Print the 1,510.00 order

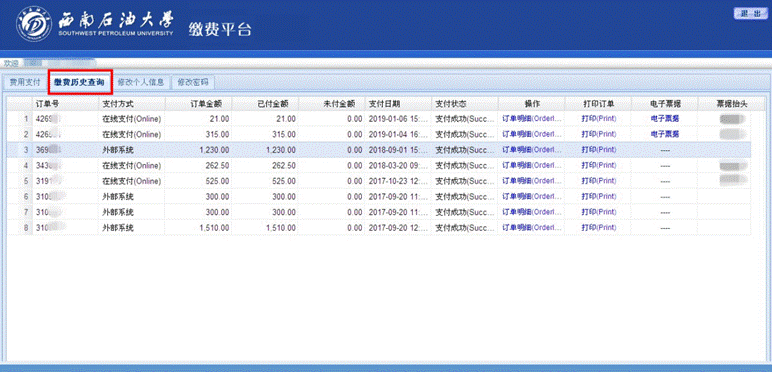(599, 228)
